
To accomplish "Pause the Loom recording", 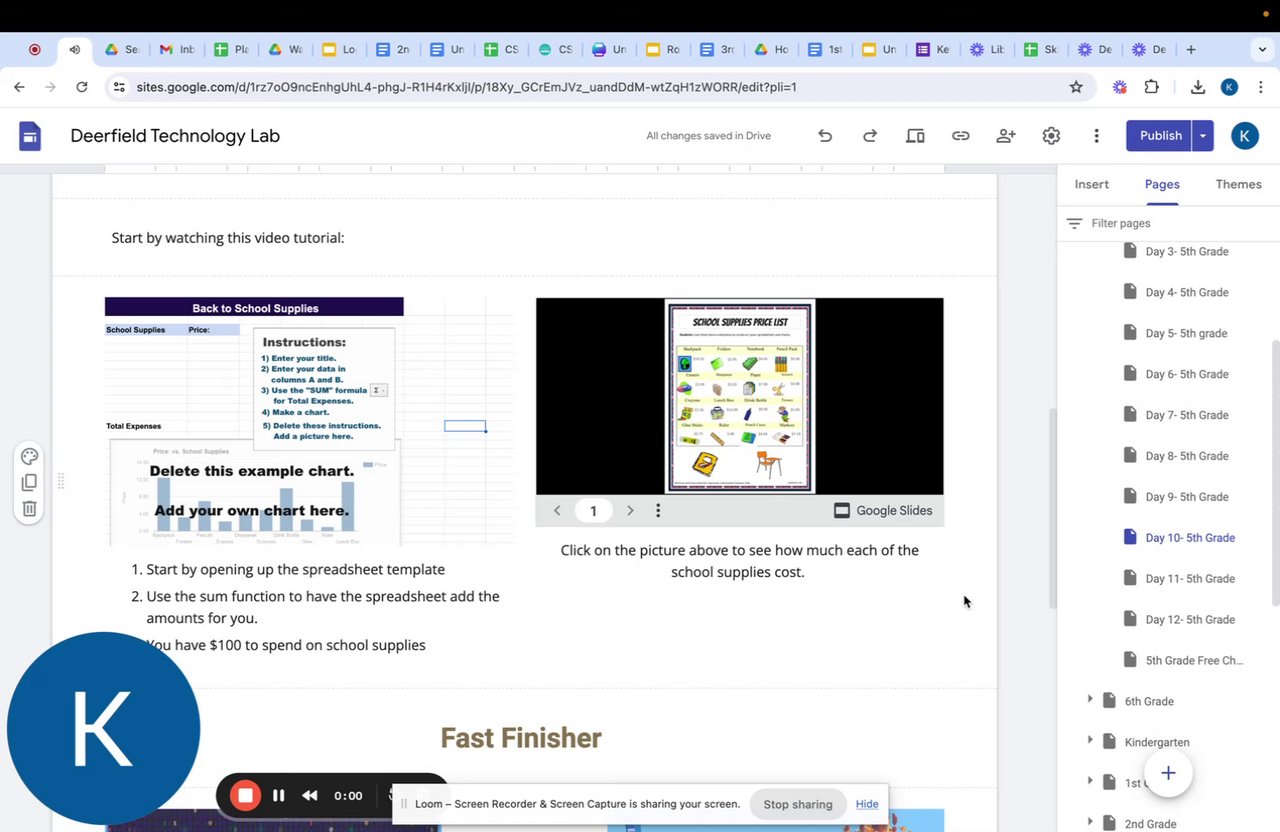I will pyautogui.click(x=279, y=796).
